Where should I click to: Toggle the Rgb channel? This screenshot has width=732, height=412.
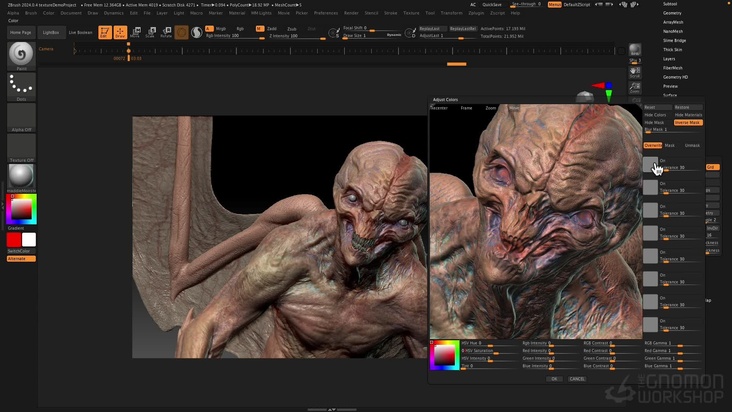tap(240, 28)
